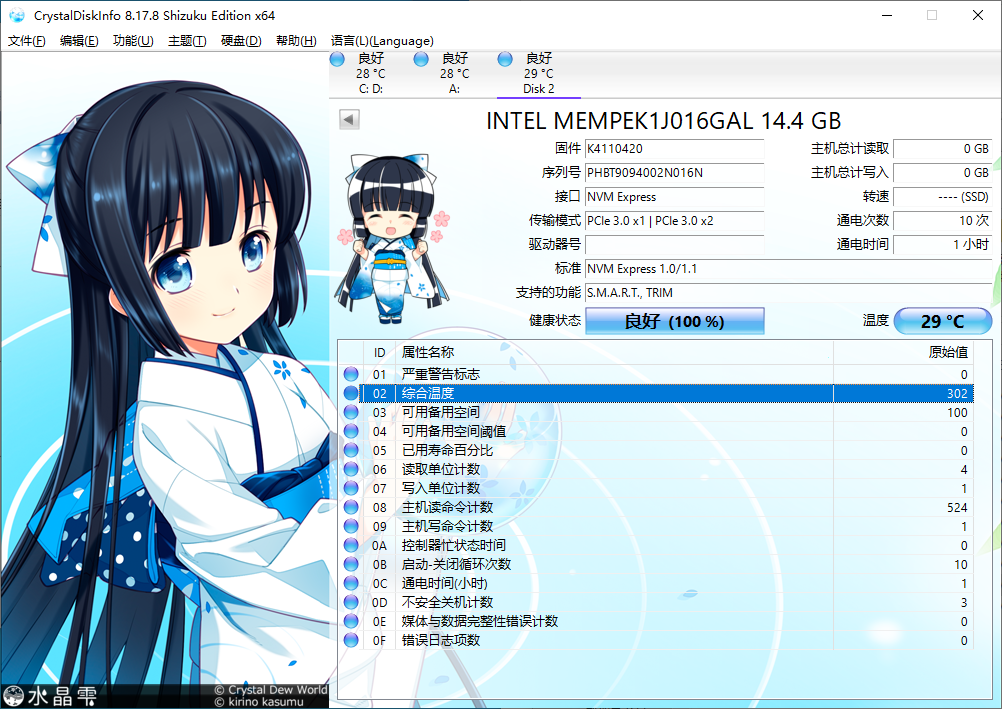Select the 可用备用空间 row with value 100

[656, 412]
